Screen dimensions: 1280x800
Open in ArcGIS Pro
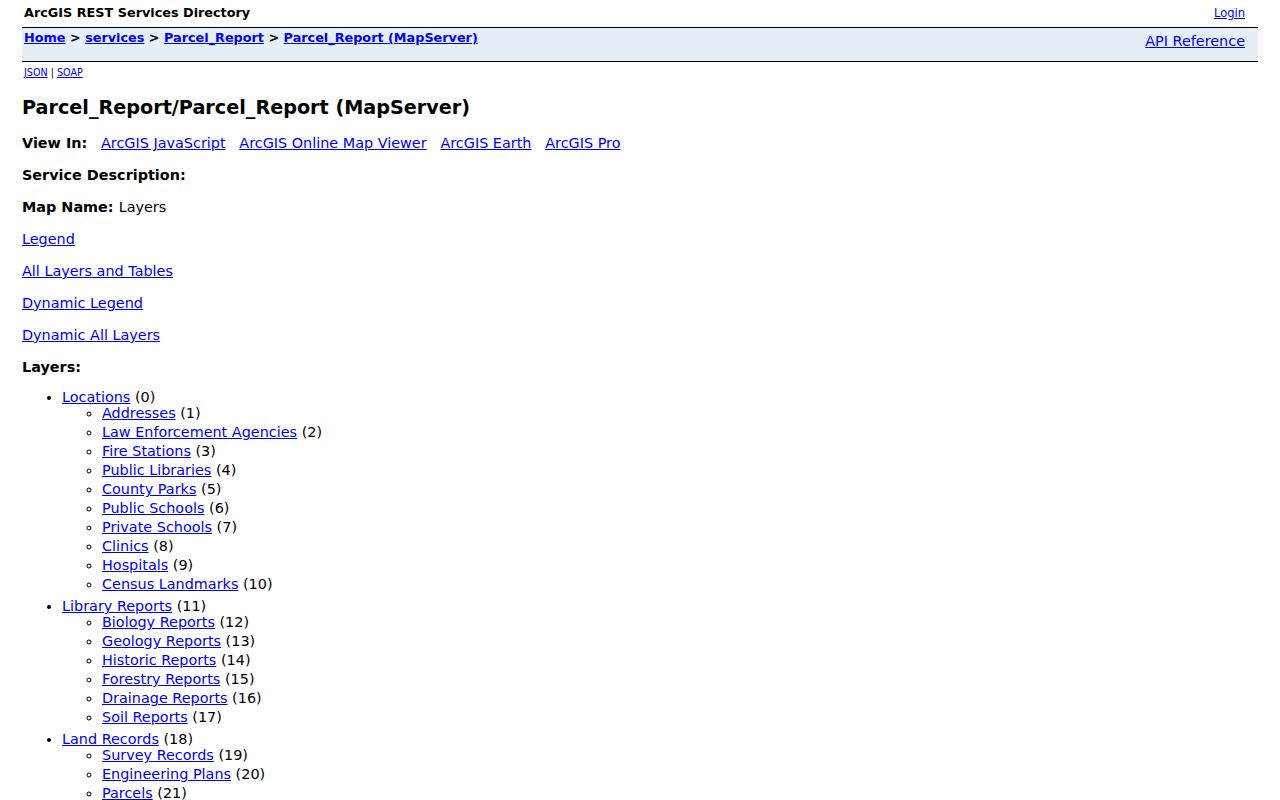pos(583,143)
